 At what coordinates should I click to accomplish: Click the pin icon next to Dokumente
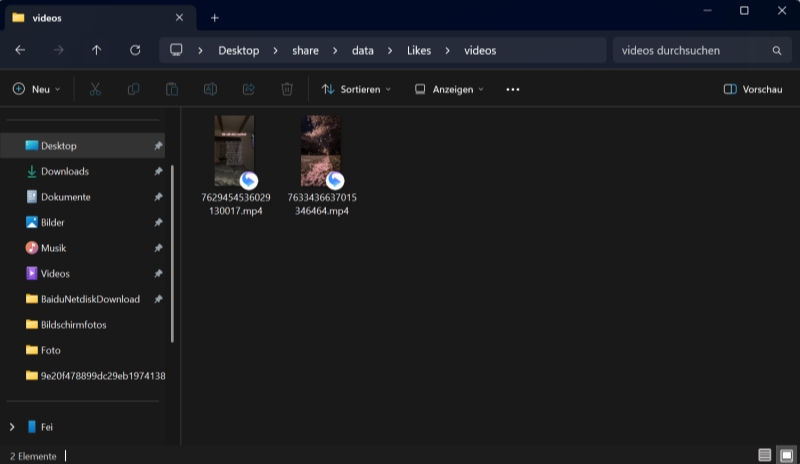158,197
